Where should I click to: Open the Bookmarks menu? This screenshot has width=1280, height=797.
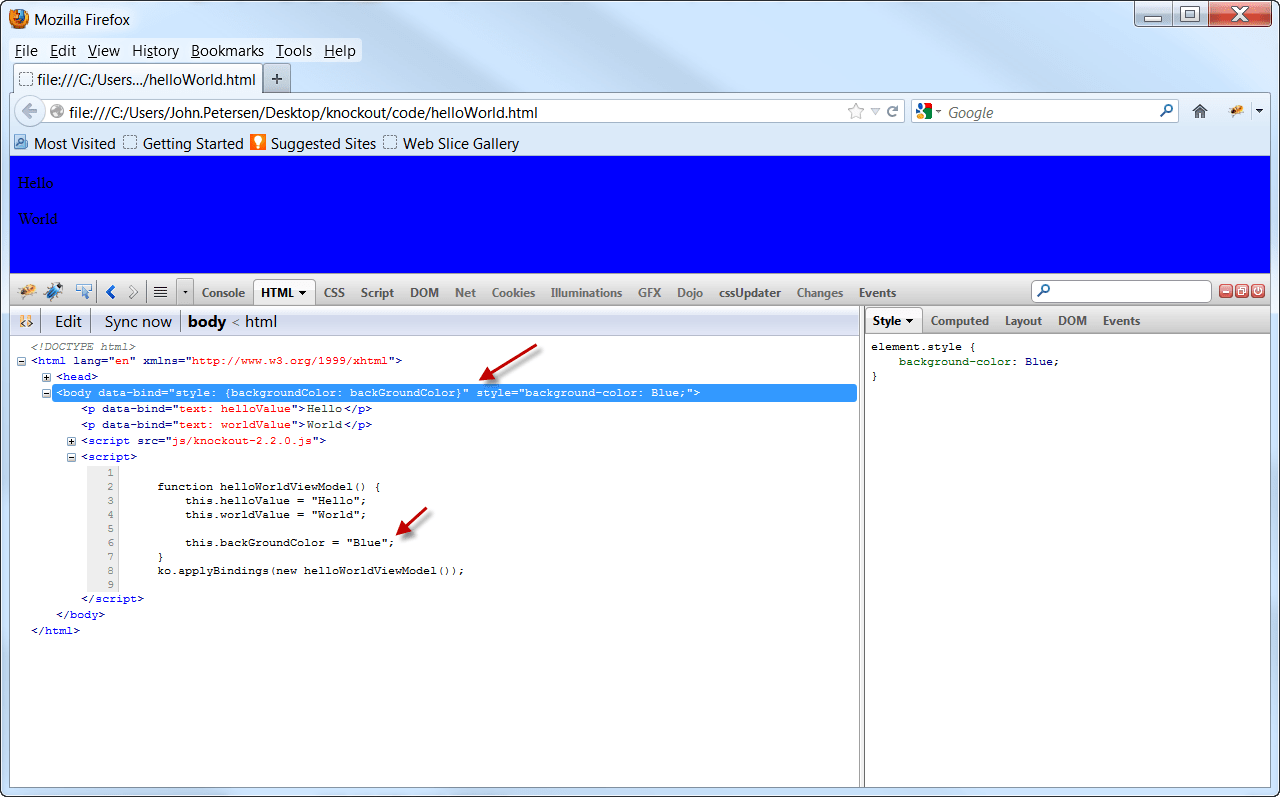coord(227,50)
